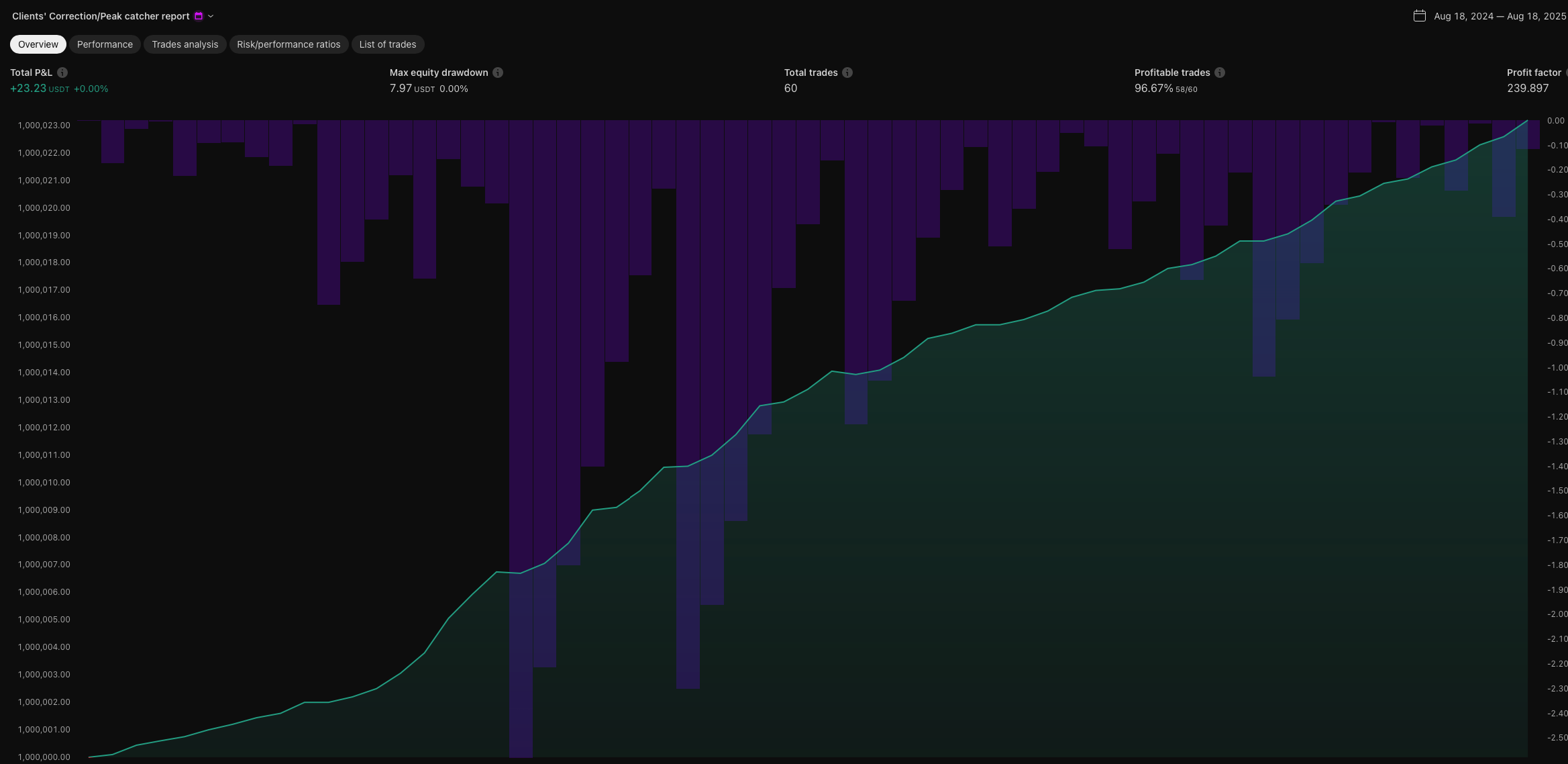Open the Clients' Correction/Peak catcher report title
The image size is (1568, 764).
pos(101,16)
